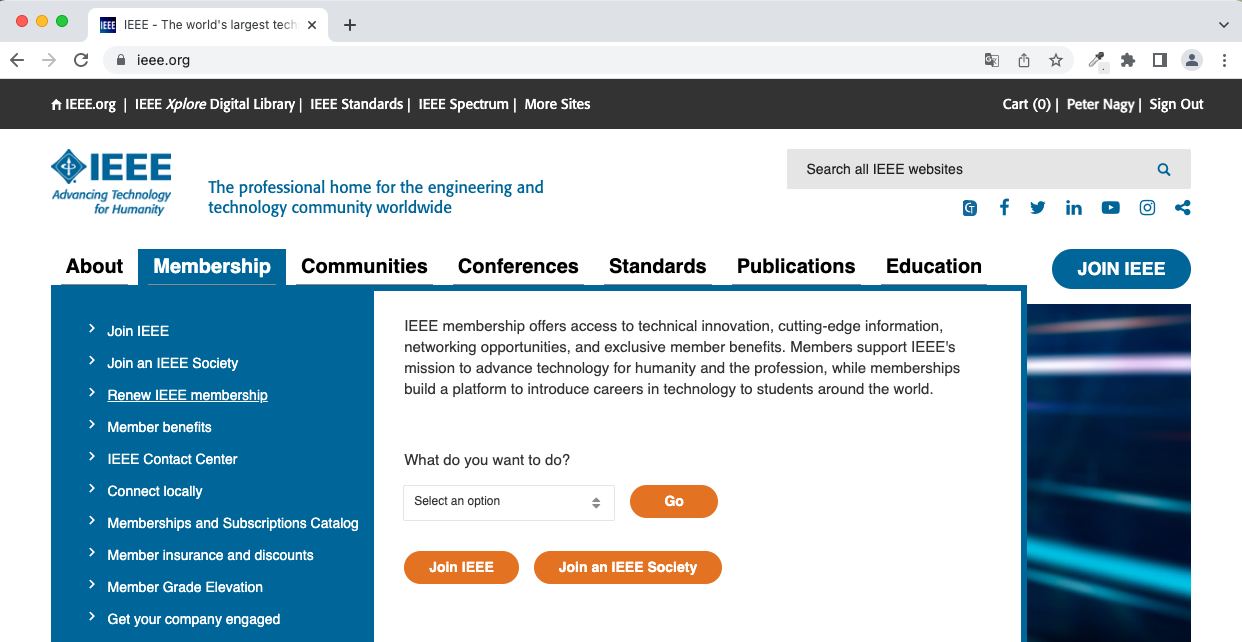Screen dimensions: 1242x642
Task: Open Renew IEEE membership link
Action: [188, 395]
